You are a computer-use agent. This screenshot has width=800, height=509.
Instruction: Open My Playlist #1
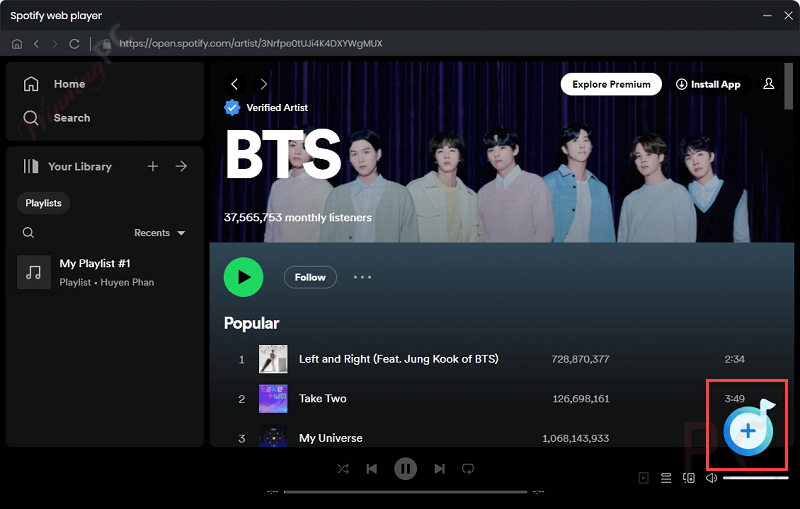105,272
